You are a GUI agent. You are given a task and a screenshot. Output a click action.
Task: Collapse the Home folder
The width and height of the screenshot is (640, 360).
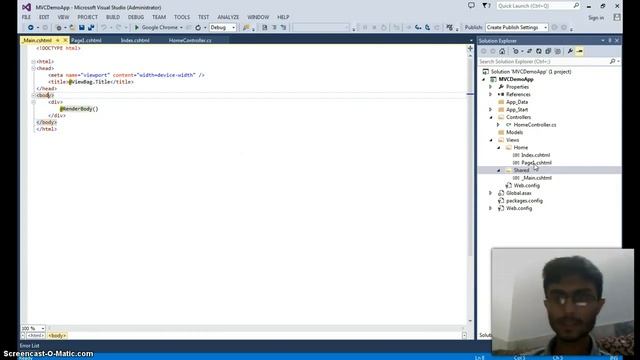coord(498,147)
